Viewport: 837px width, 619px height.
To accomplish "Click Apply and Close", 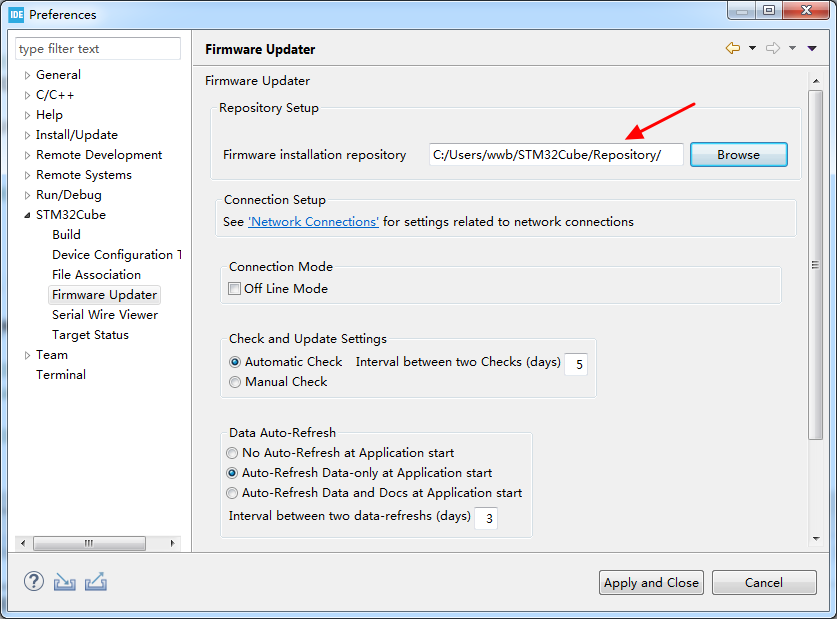I will 651,582.
